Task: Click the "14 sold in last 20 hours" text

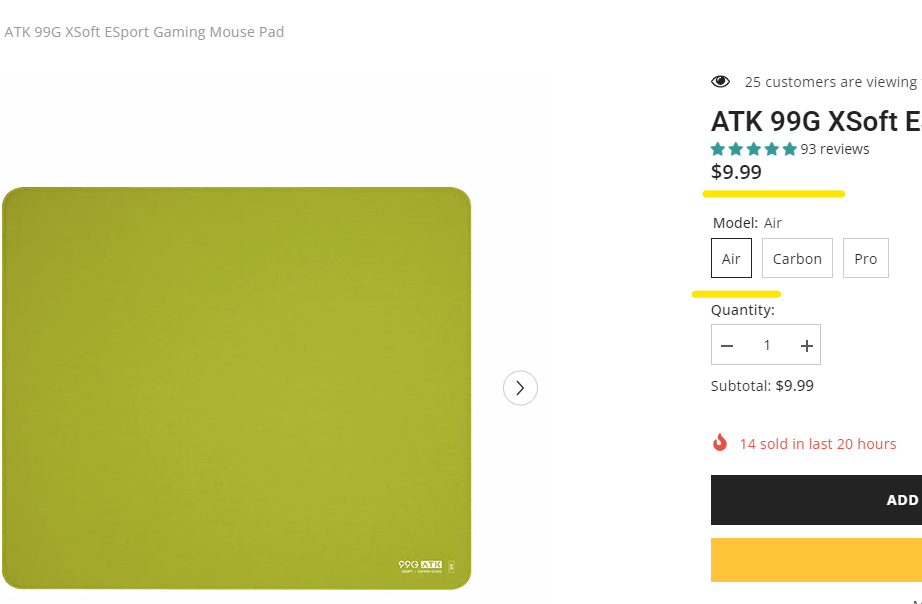Action: (x=817, y=444)
